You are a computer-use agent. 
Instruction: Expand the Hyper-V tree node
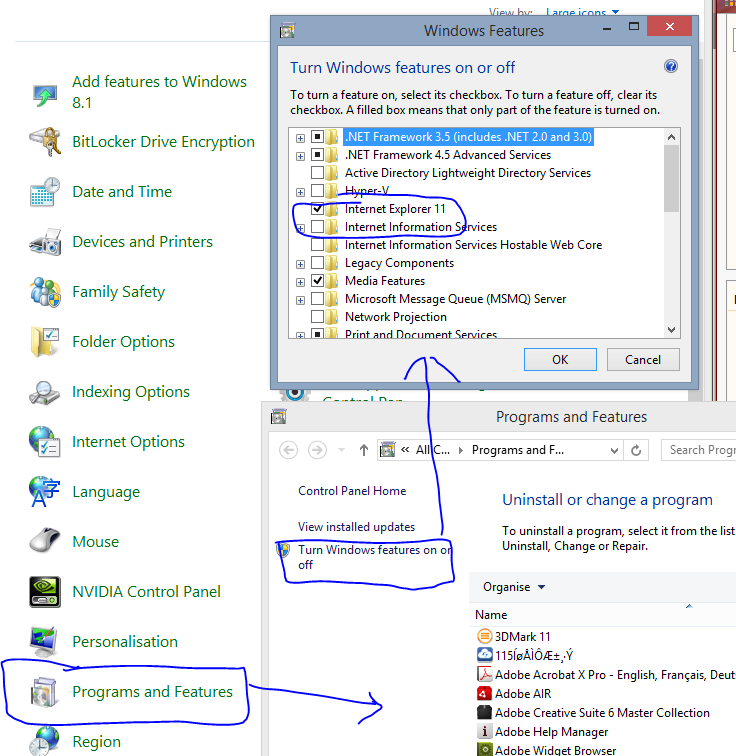pyautogui.click(x=300, y=192)
